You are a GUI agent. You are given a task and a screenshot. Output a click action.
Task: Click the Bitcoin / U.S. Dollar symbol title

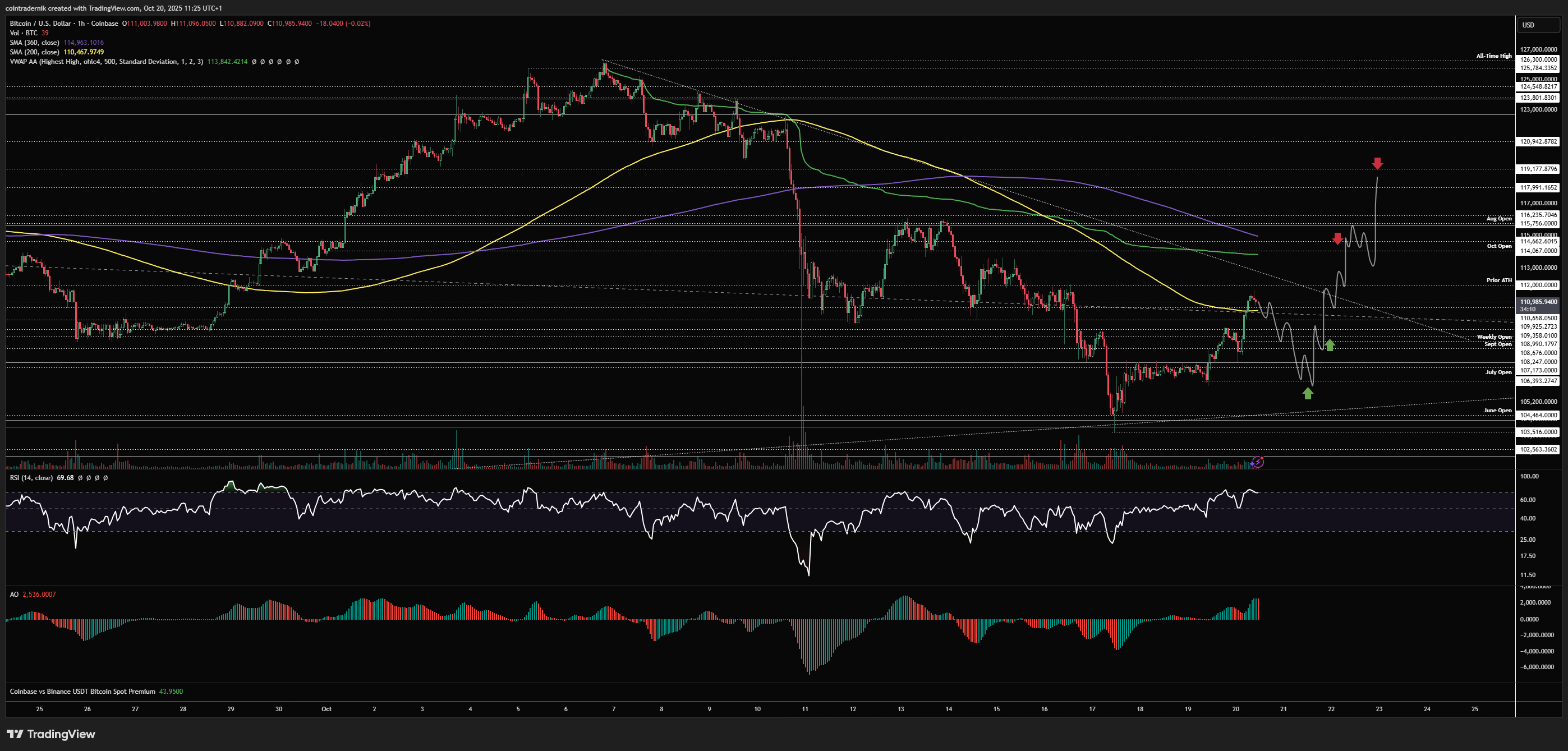click(x=40, y=23)
